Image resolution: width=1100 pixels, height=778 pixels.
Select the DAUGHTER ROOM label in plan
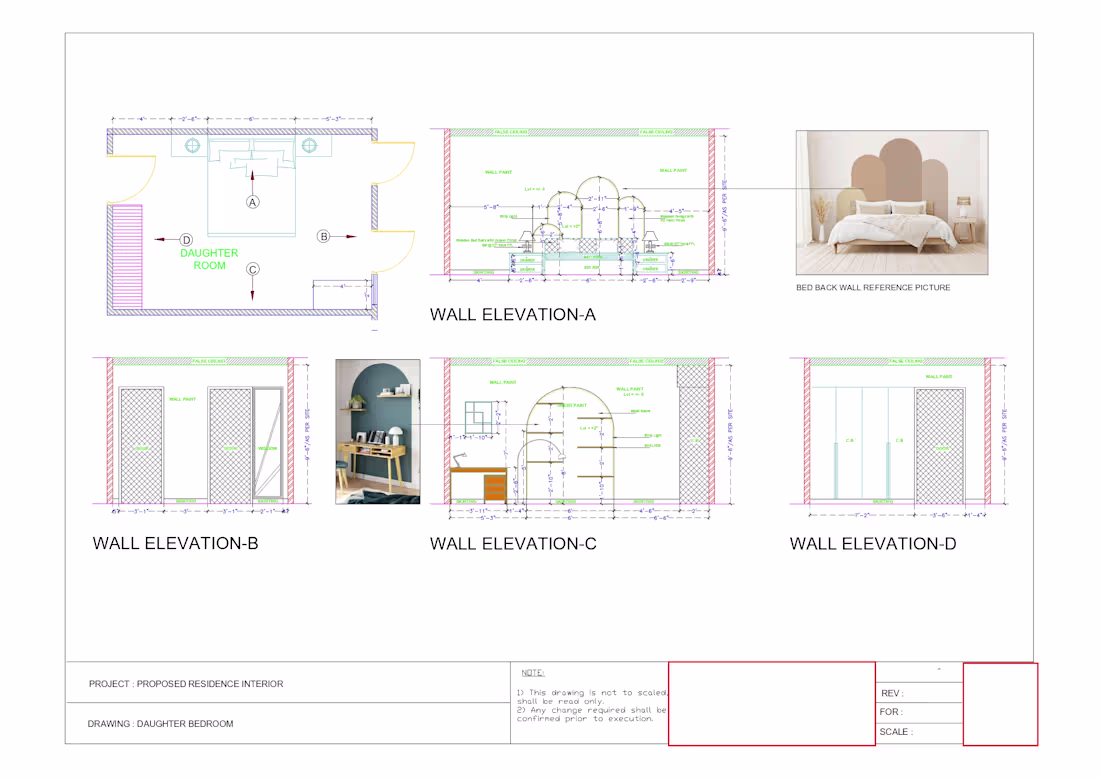click(209, 259)
